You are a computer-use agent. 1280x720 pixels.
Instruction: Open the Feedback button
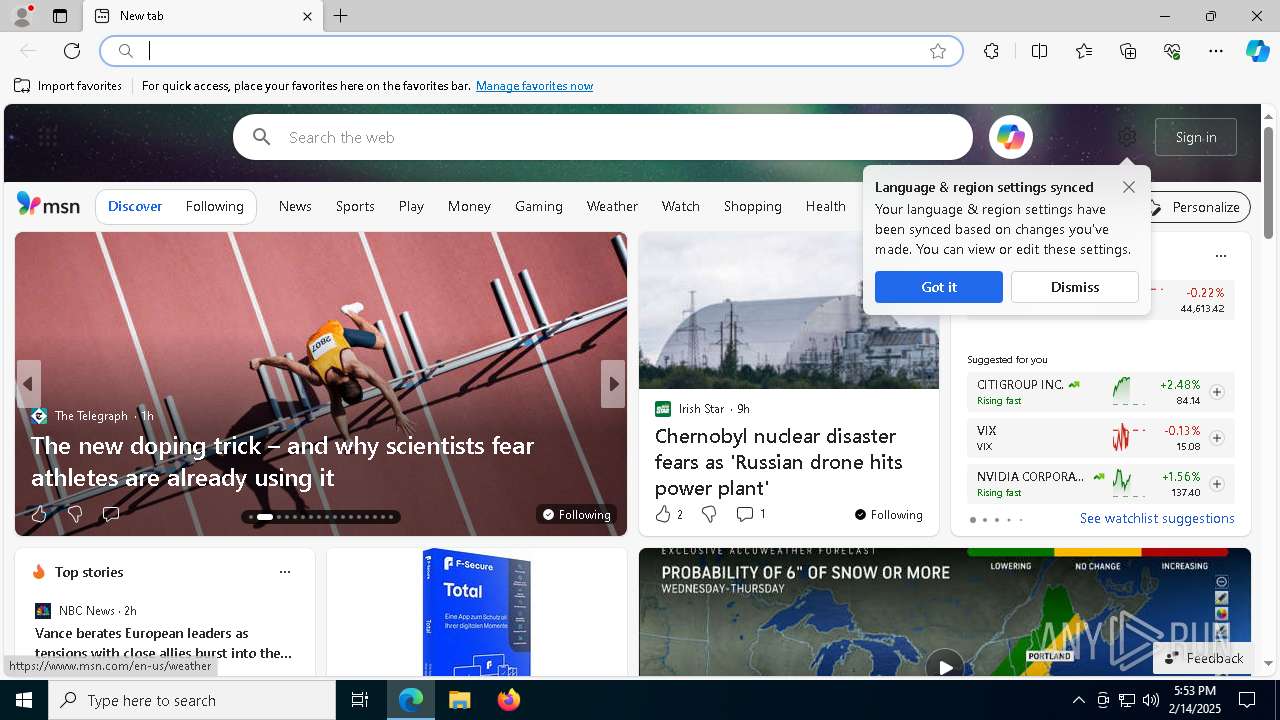[x=1204, y=658]
